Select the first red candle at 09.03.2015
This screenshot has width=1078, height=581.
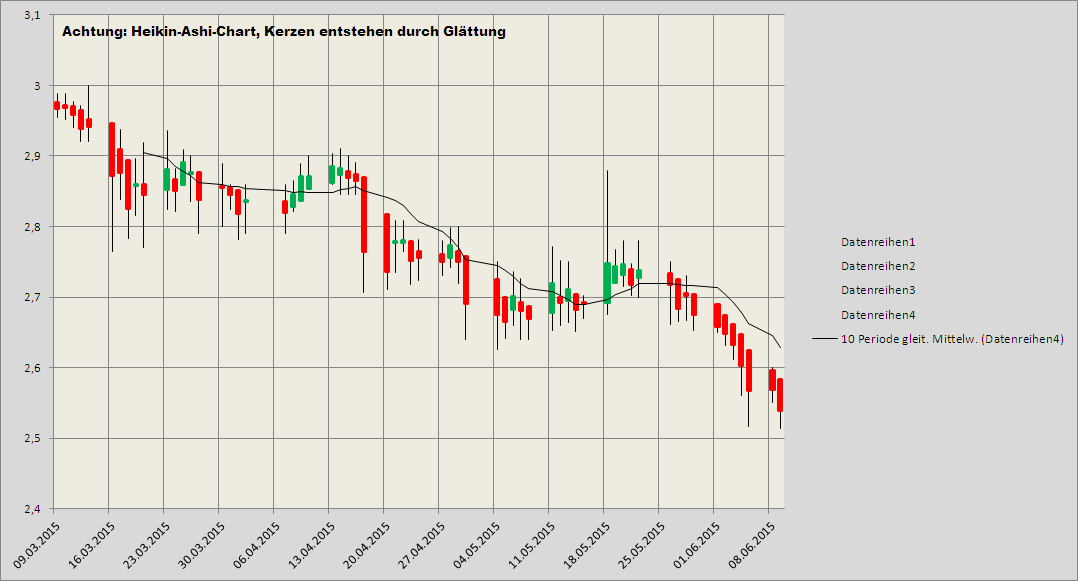tap(57, 105)
